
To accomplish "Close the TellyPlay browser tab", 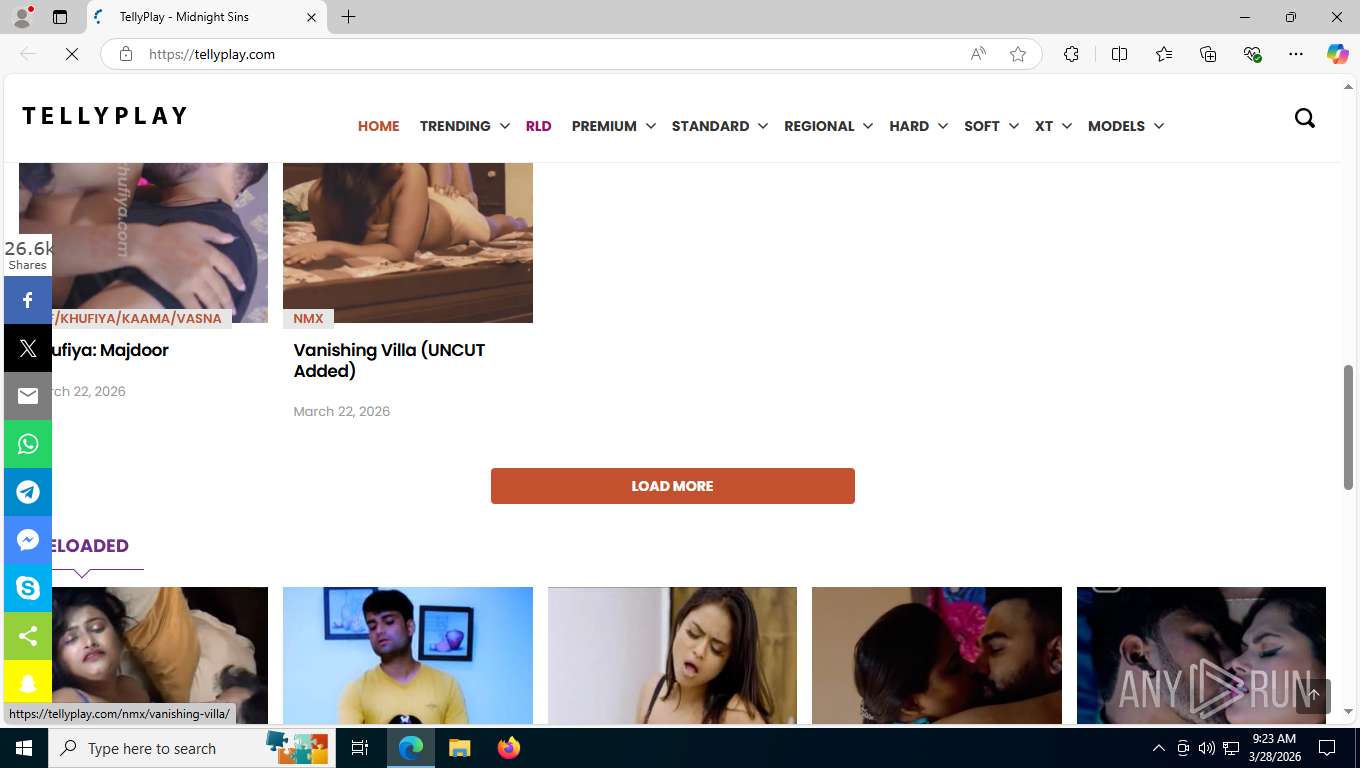I will (311, 17).
